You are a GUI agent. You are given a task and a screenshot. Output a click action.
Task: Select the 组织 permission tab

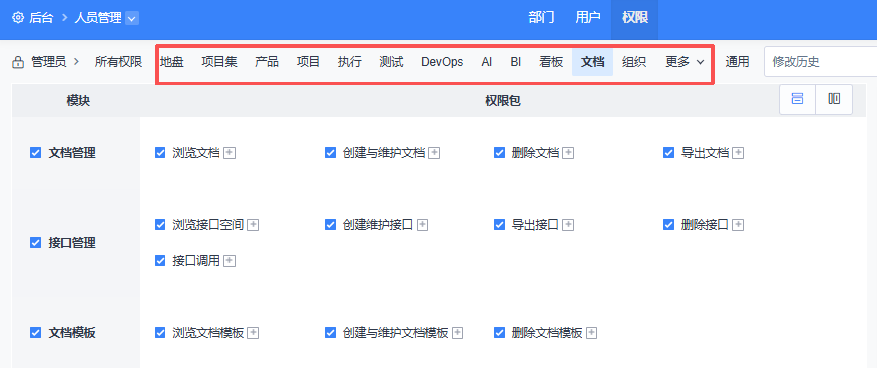coord(634,62)
